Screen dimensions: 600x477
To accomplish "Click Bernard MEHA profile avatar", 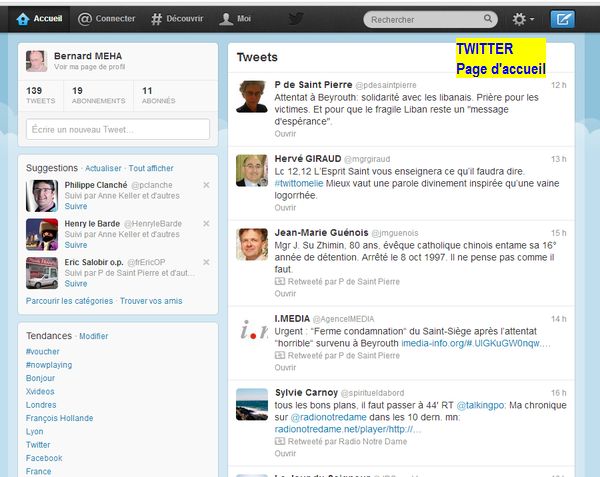I will (x=36, y=61).
